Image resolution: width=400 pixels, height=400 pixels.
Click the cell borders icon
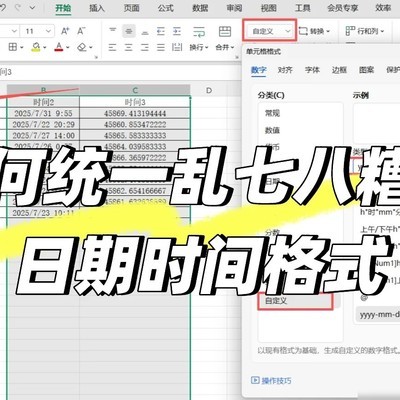13,47
